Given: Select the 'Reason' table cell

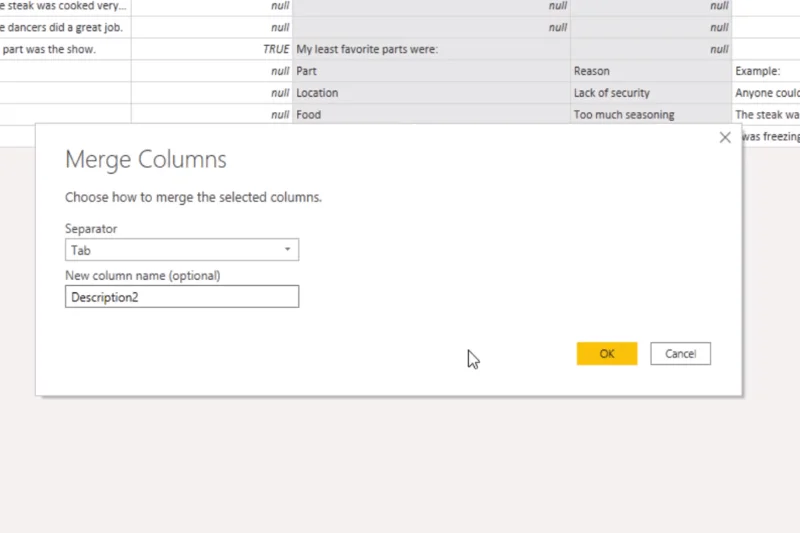Looking at the screenshot, I should point(651,71).
